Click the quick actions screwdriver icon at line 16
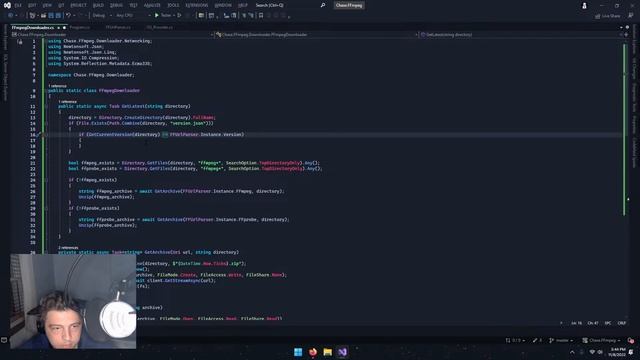Viewport: 640px width, 360px height. pyautogui.click(x=39, y=134)
